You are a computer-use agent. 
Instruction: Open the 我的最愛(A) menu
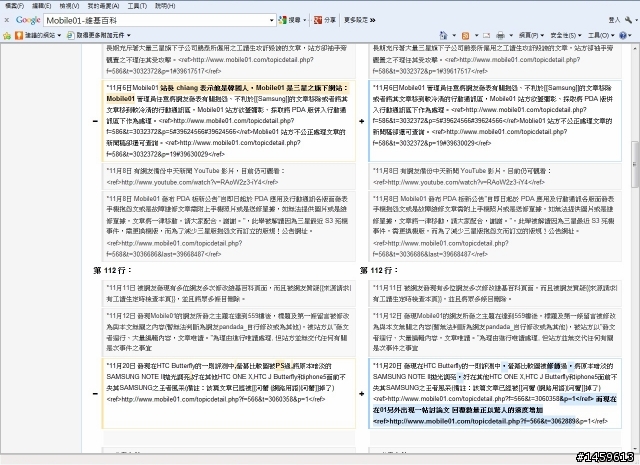(x=103, y=6)
